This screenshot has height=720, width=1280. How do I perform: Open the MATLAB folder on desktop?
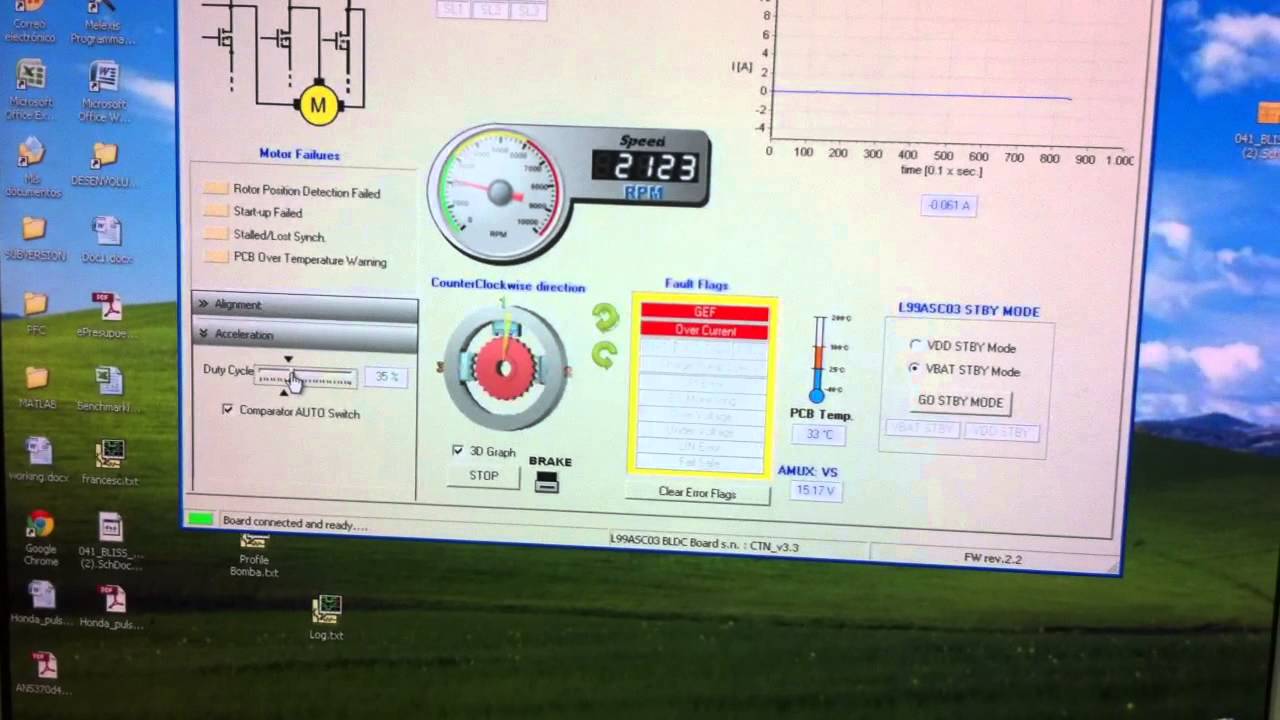[37, 388]
